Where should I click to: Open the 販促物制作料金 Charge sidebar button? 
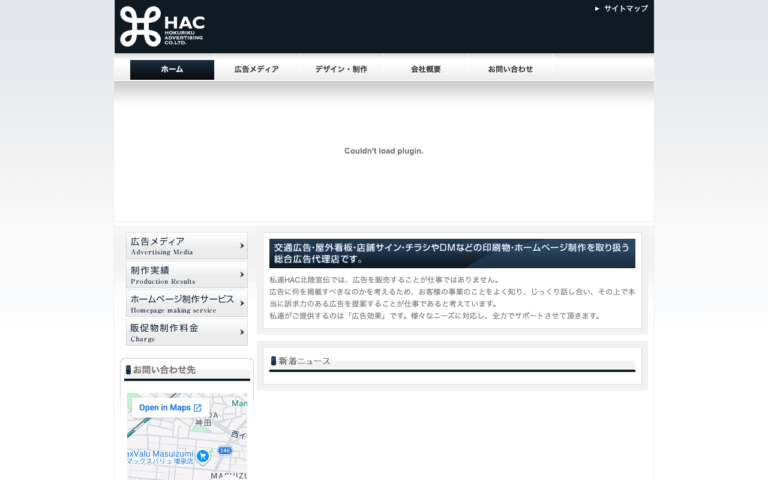(187, 332)
